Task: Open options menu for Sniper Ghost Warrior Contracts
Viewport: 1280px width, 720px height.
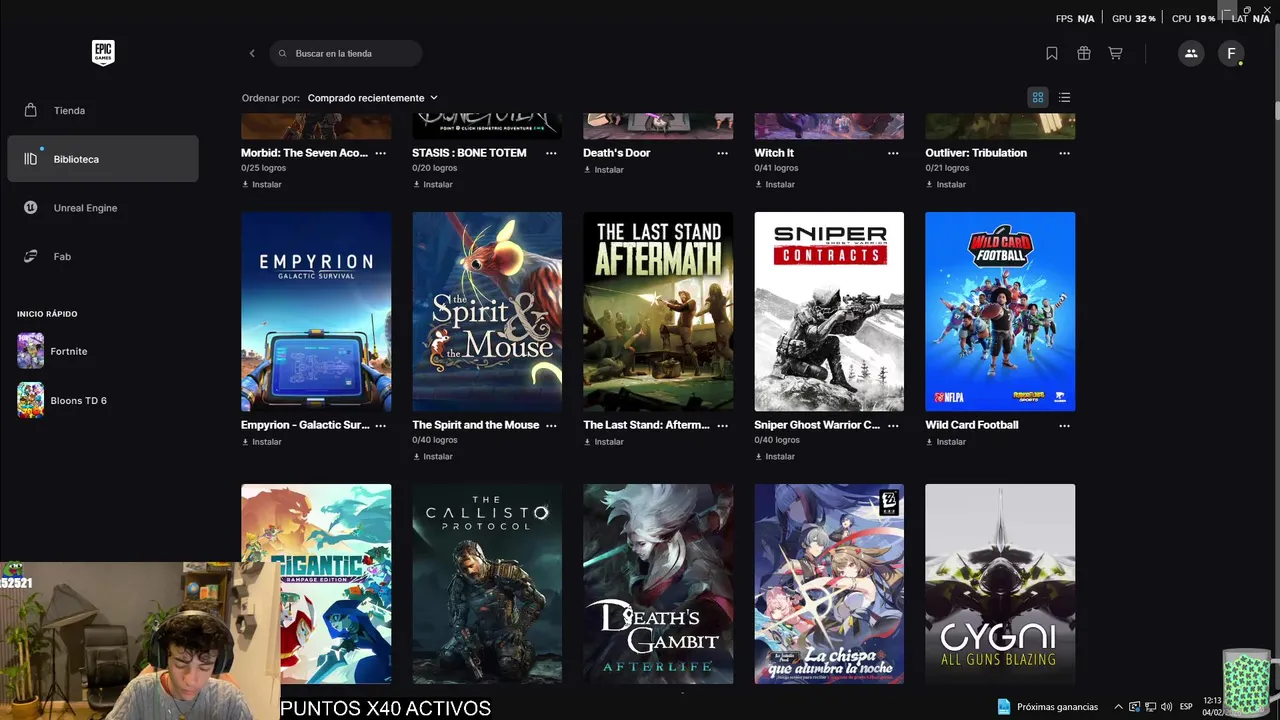Action: click(x=893, y=425)
